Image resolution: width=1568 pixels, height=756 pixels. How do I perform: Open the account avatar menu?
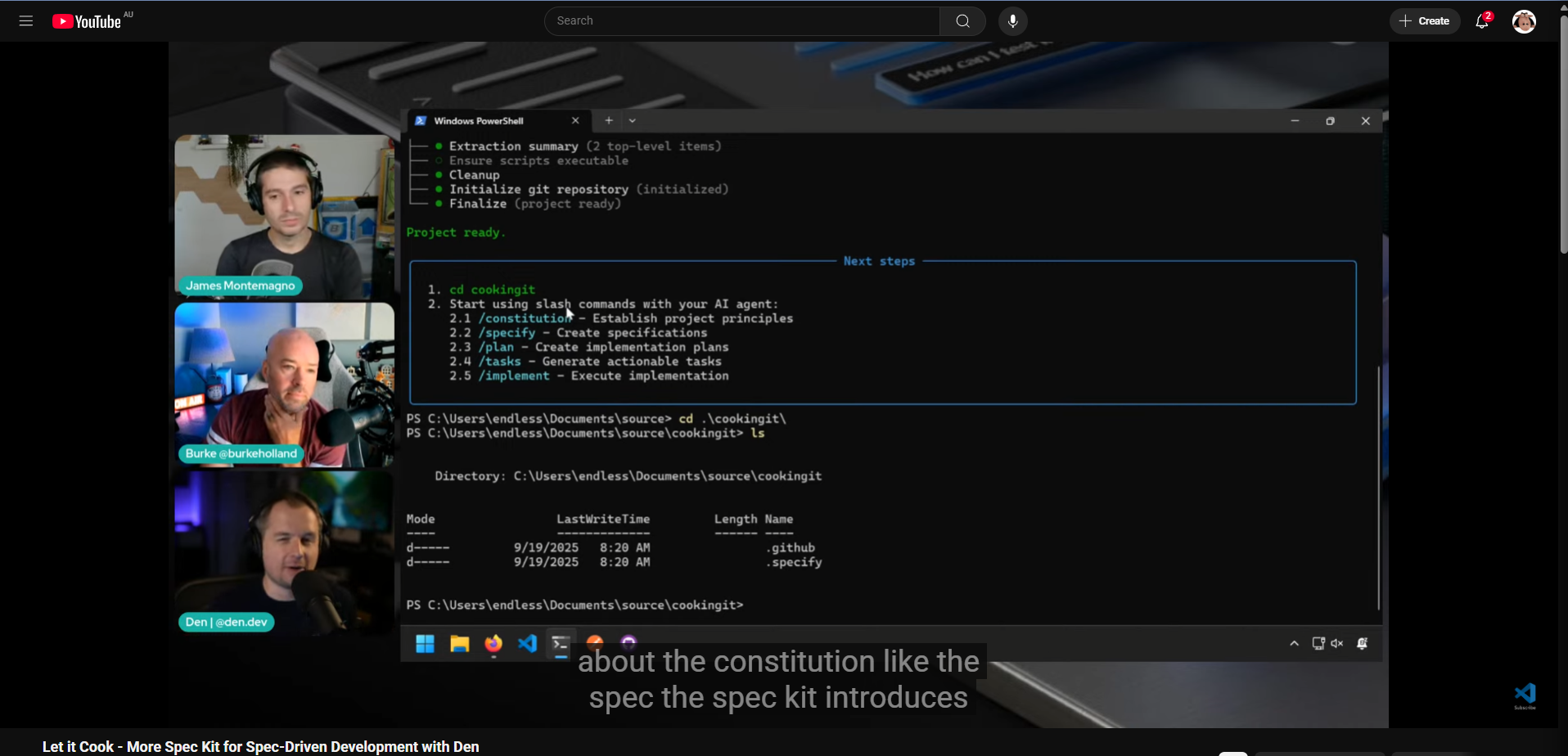pos(1524,21)
